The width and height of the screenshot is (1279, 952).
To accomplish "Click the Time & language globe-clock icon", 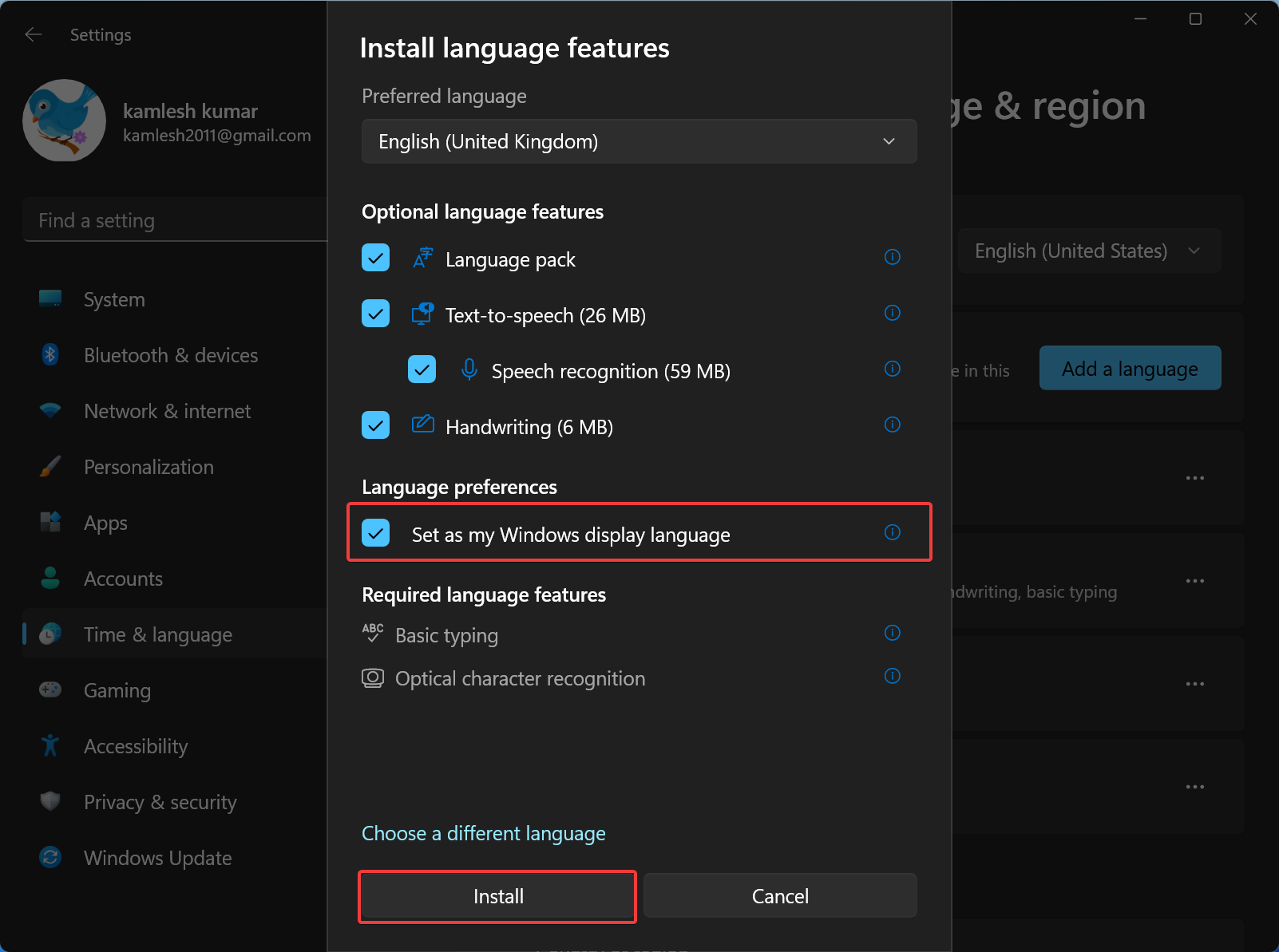I will (50, 634).
